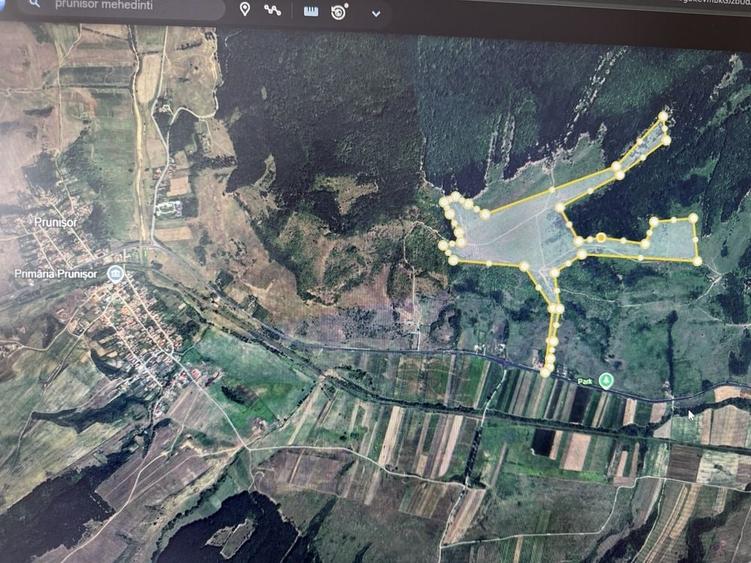The width and height of the screenshot is (751, 563).
Task: Click the Prunișor village label
Action: click(56, 222)
